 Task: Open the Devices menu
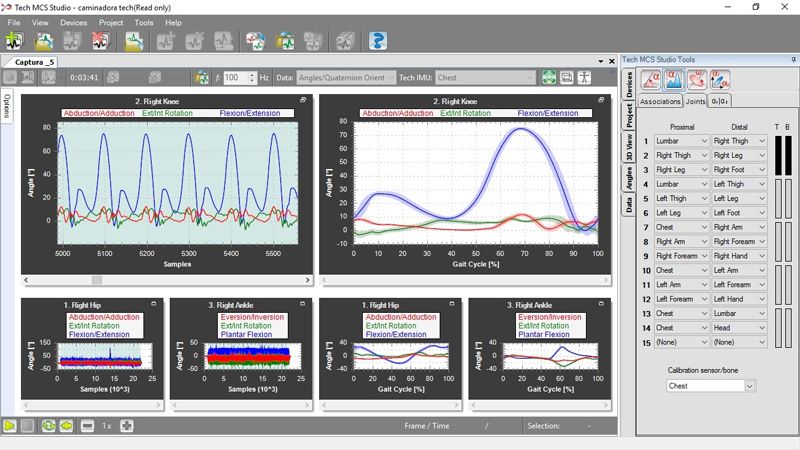(x=73, y=22)
